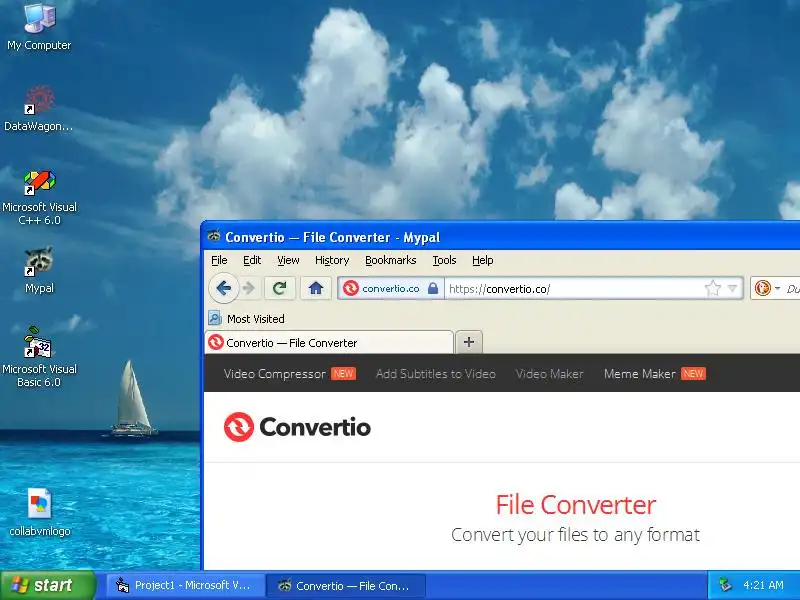Bookmark page with the star icon
Screen dimensions: 800x600
(x=712, y=289)
